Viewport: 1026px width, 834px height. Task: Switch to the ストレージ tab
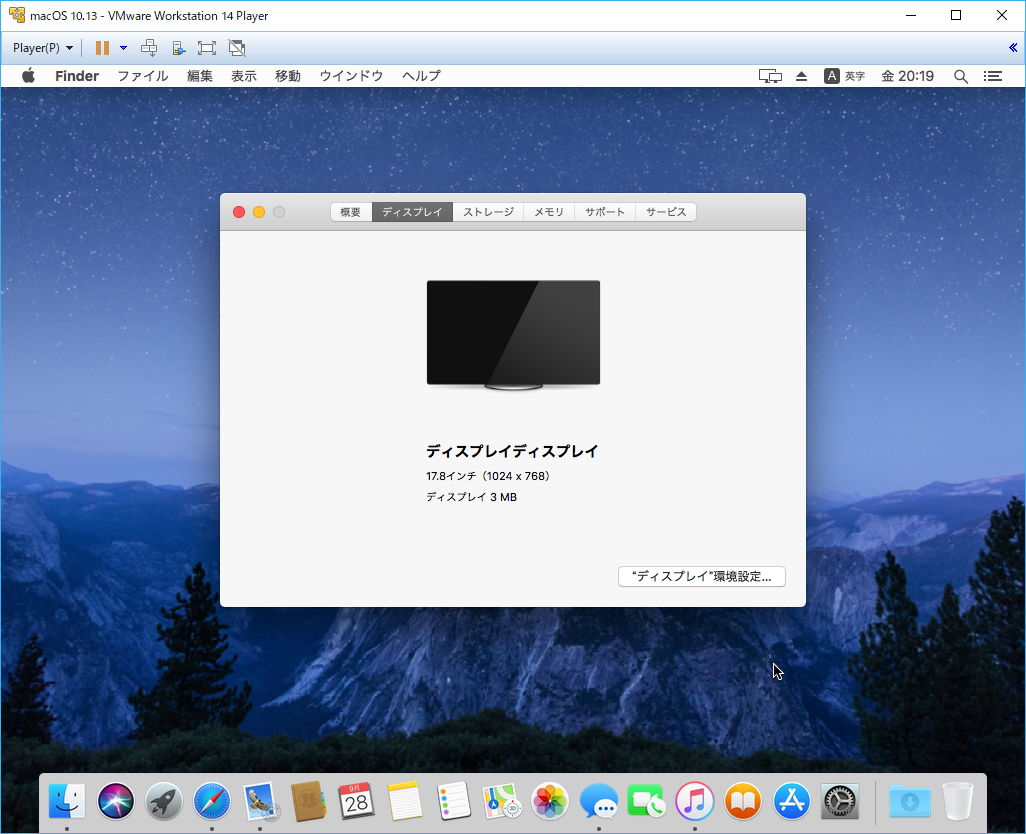(x=488, y=212)
